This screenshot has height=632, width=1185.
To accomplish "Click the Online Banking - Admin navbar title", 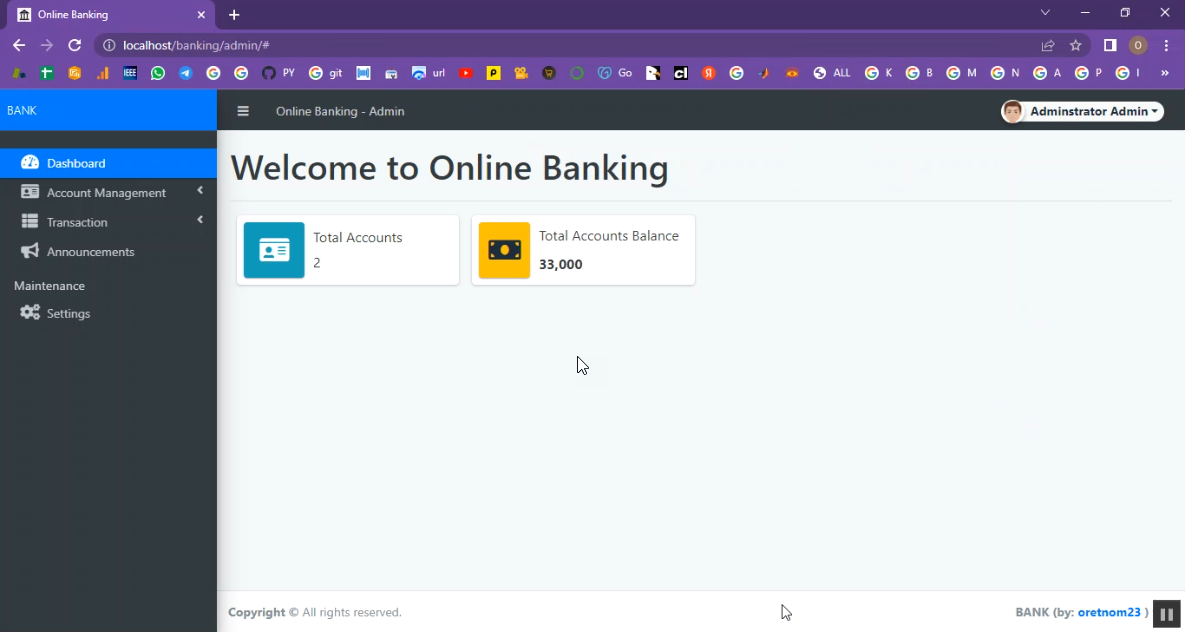I will 340,111.
